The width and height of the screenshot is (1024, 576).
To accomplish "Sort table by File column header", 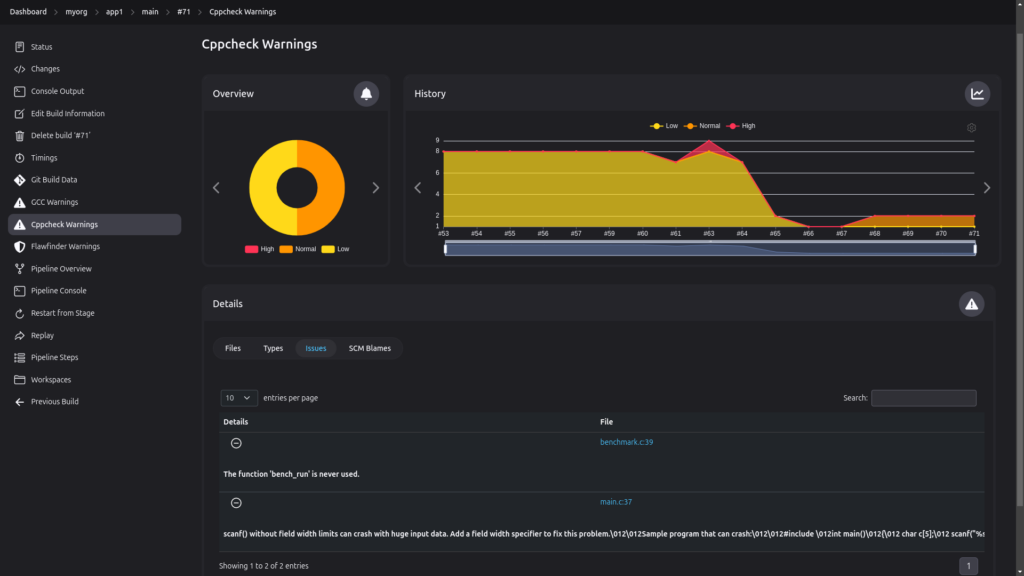I will (x=606, y=422).
